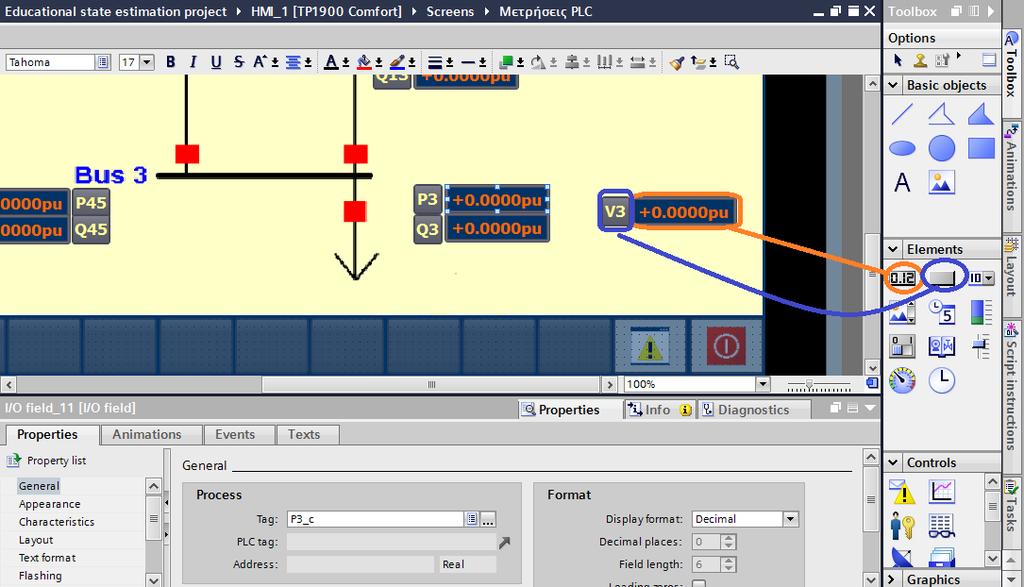Click the text alignment icon

[293, 62]
